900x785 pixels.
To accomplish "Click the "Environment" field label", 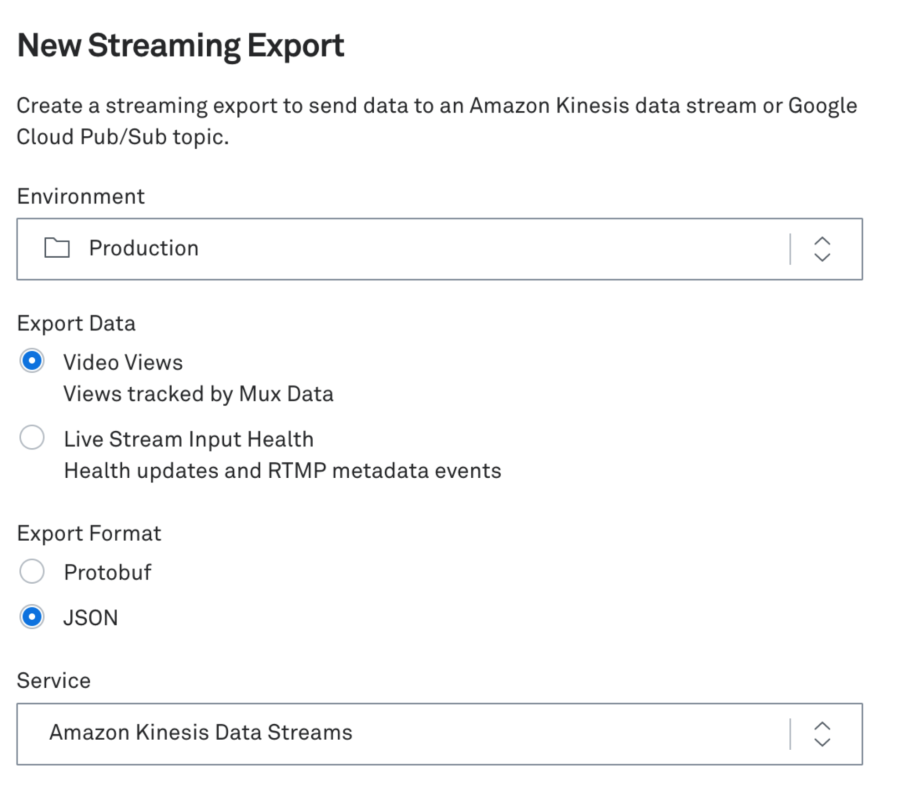I will point(81,196).
